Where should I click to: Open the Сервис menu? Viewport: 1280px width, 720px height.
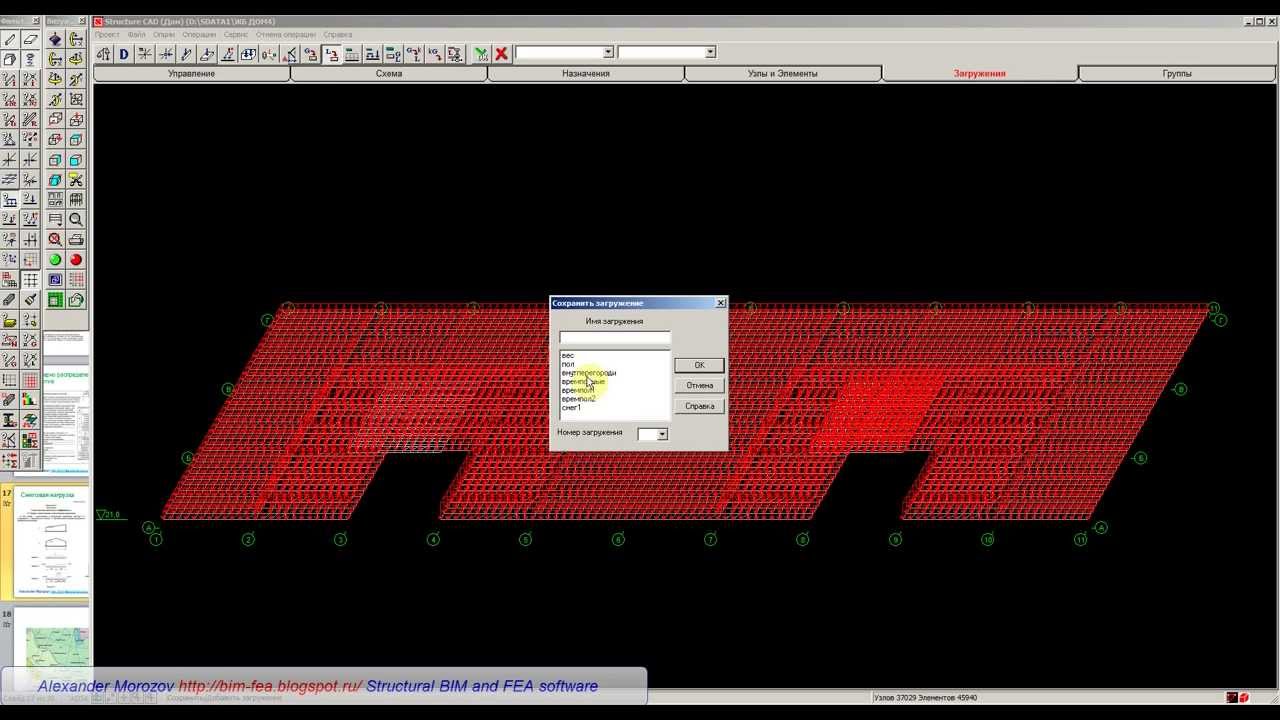[236, 34]
